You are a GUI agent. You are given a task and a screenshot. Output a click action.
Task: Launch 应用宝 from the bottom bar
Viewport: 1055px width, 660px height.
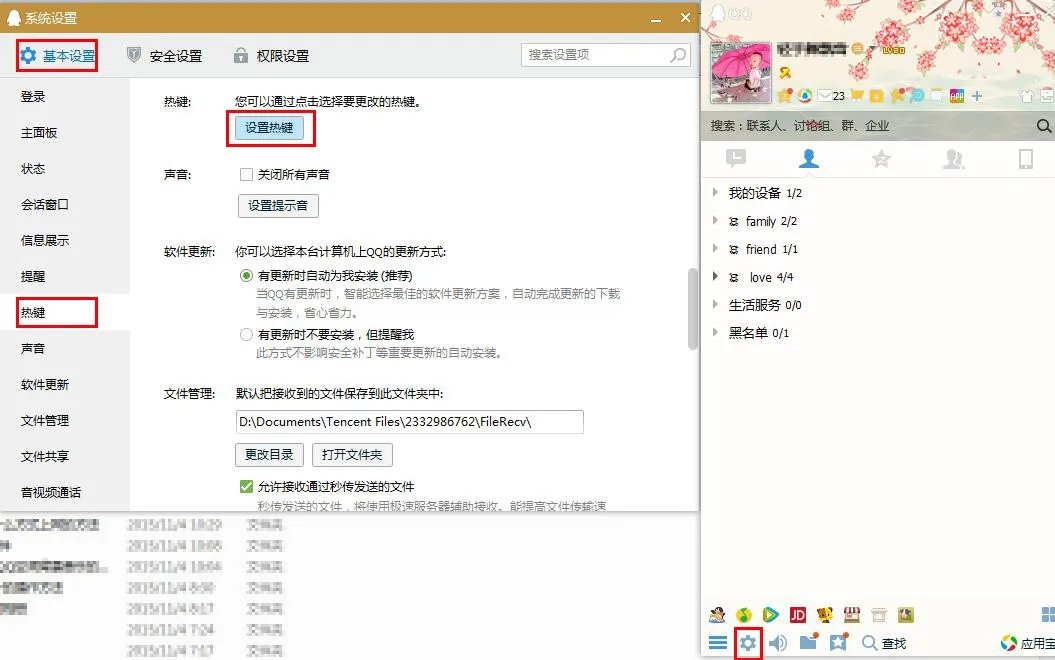pyautogui.click(x=1020, y=644)
